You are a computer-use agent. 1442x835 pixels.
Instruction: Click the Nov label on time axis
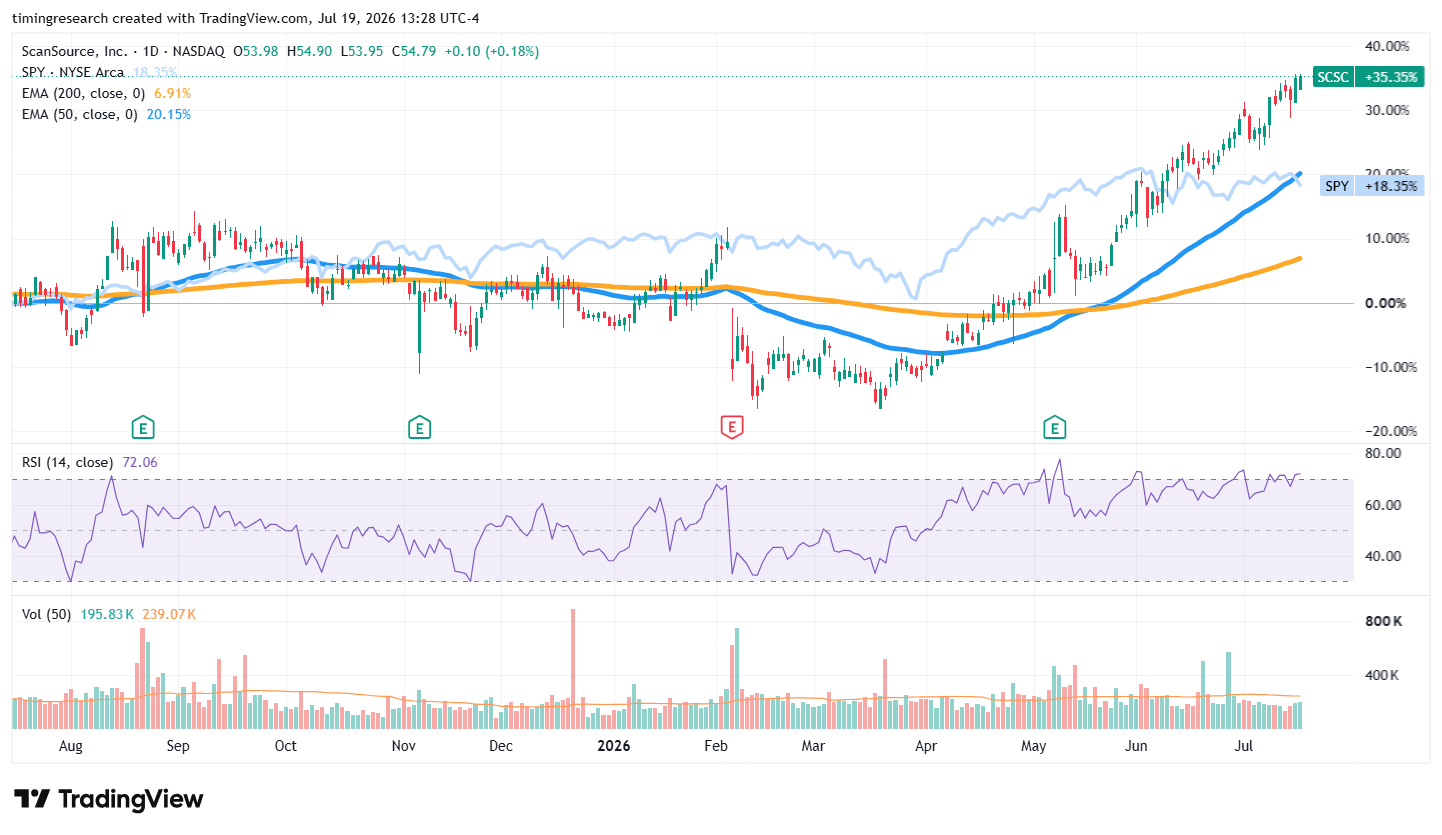(403, 746)
